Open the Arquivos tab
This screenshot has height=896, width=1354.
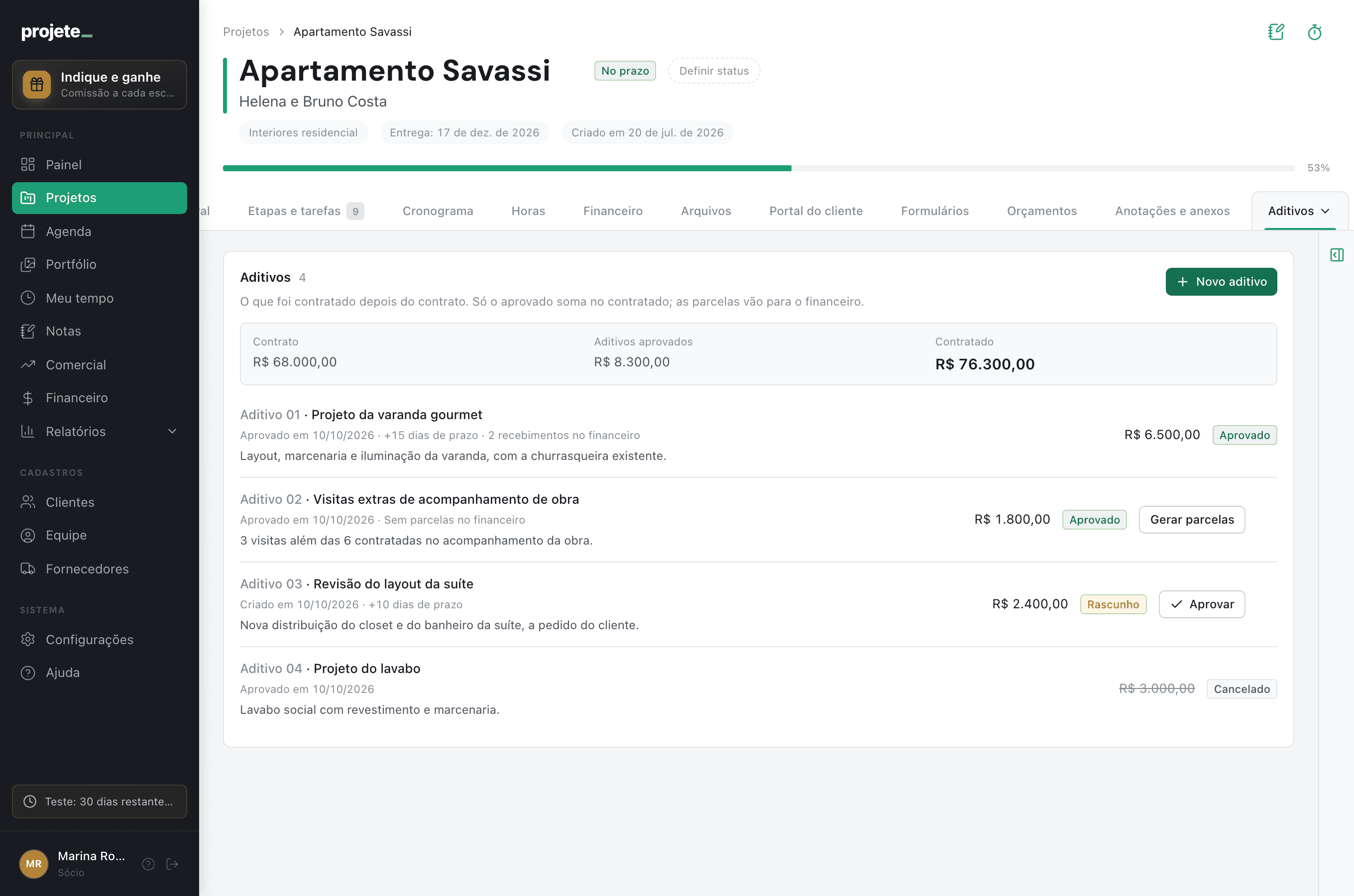tap(705, 211)
